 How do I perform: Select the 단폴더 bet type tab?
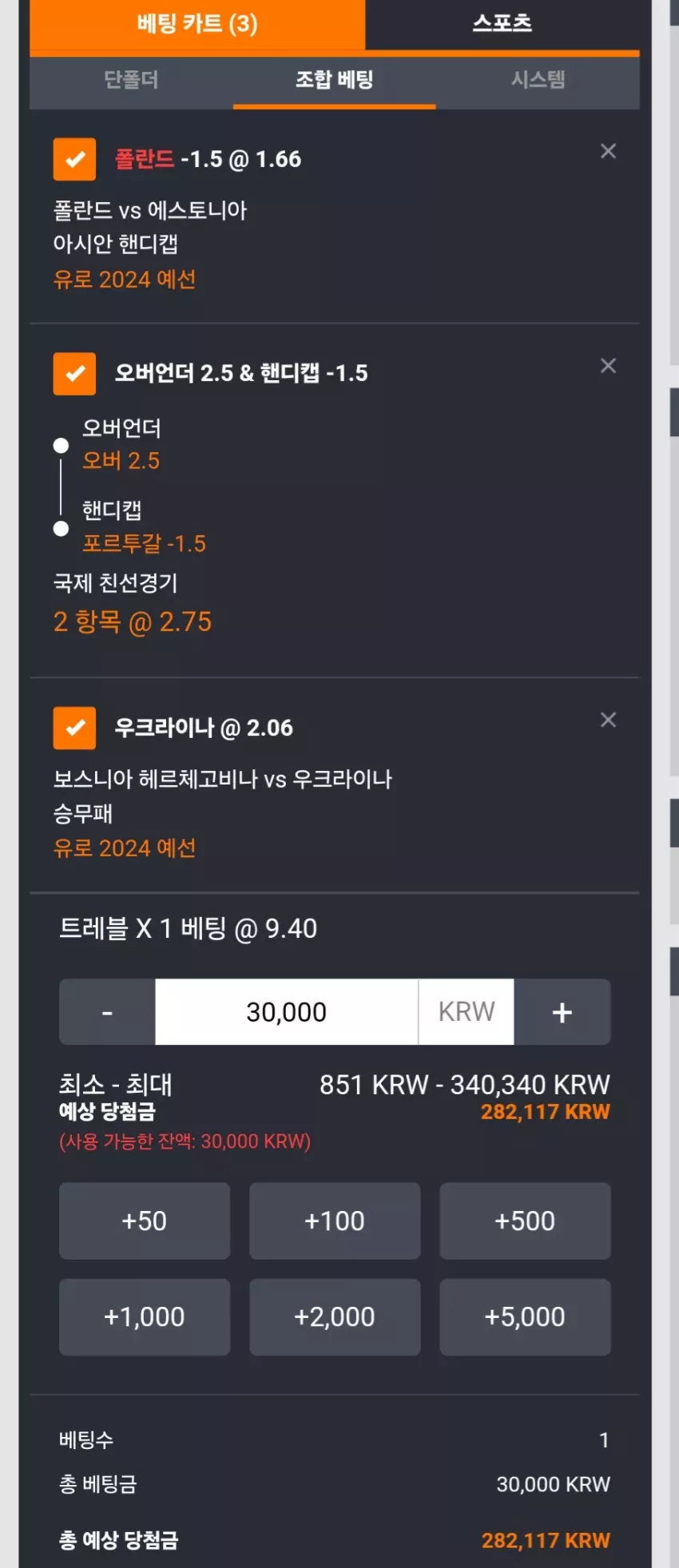[131, 80]
